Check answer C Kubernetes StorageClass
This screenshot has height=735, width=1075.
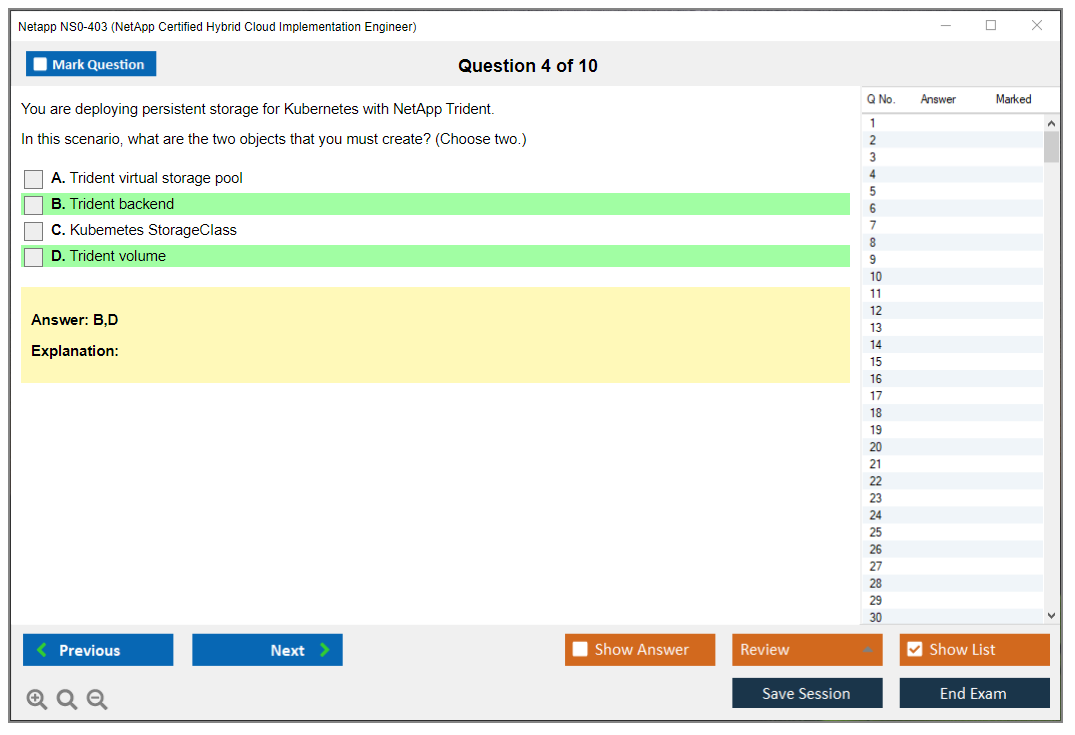tap(34, 231)
